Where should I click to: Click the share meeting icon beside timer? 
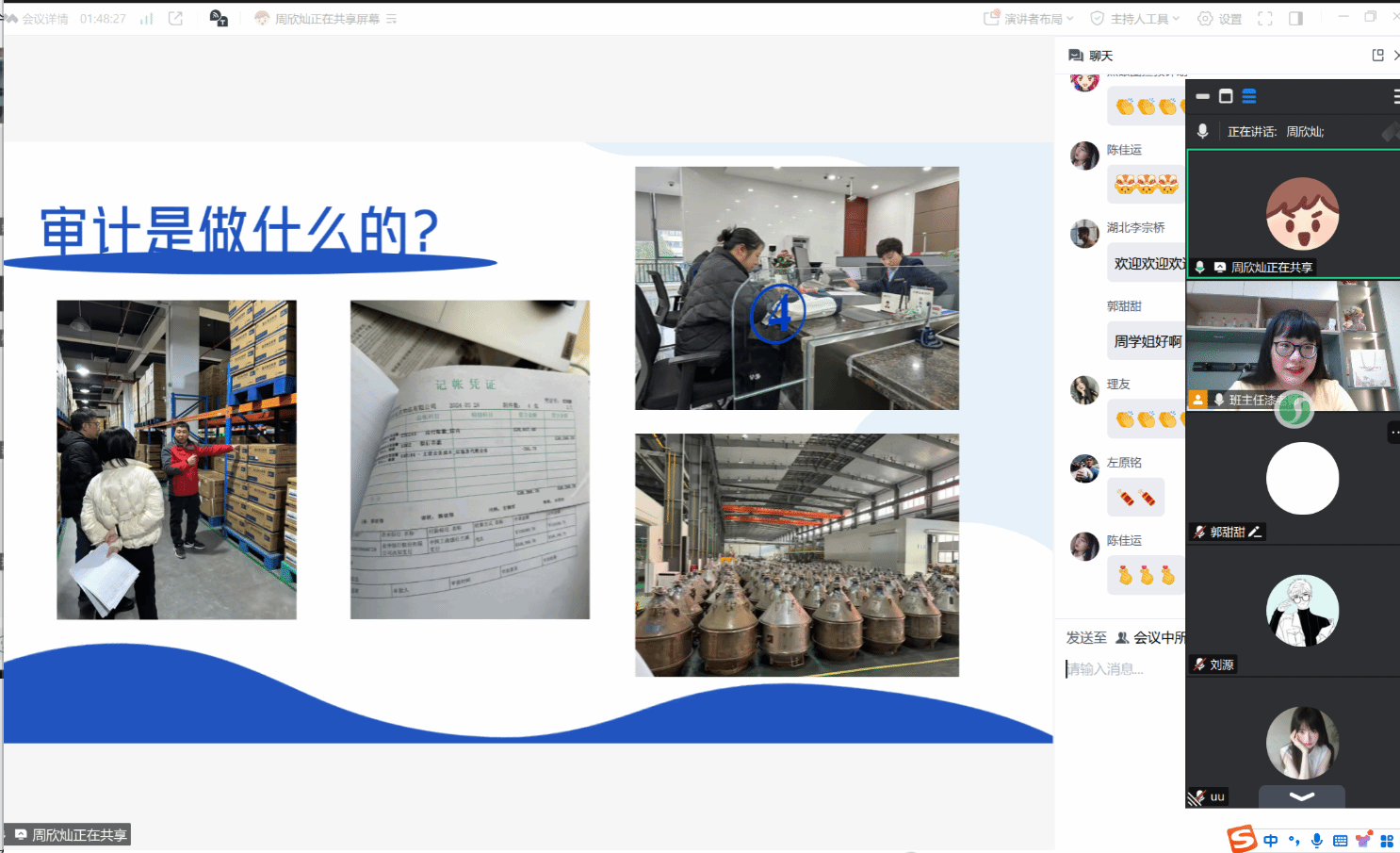click(175, 19)
